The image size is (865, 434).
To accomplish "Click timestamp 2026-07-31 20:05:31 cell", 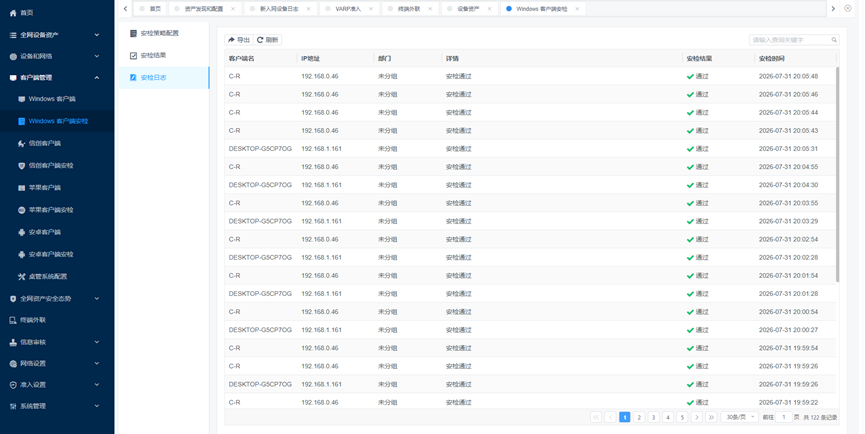I will [788, 149].
